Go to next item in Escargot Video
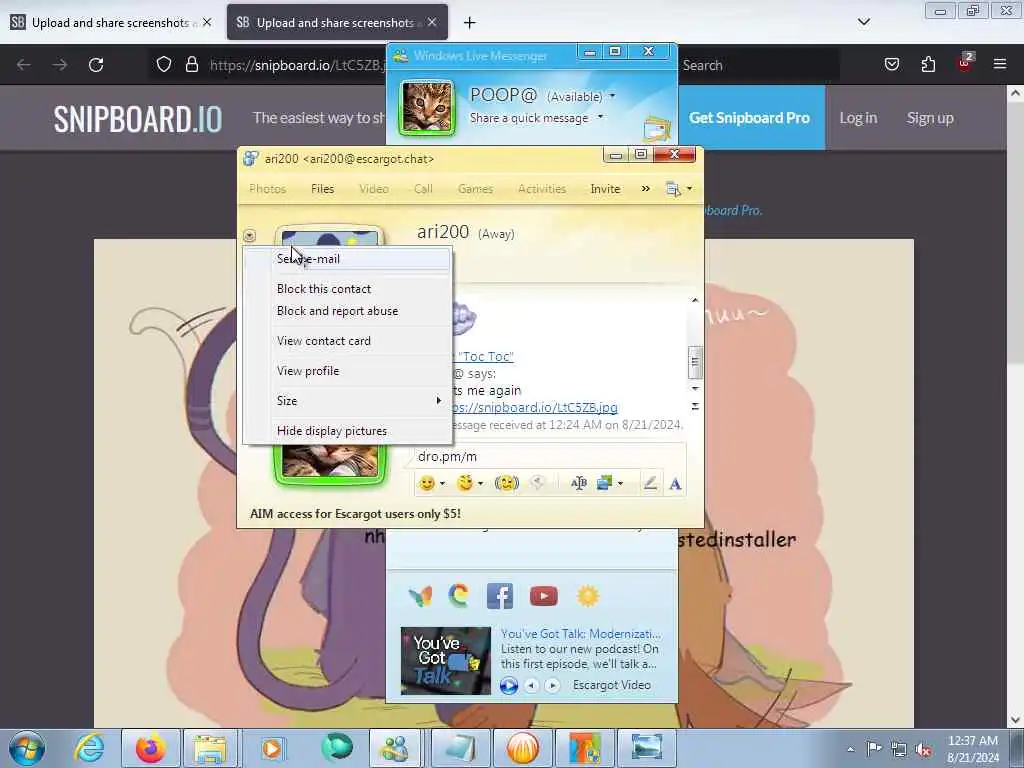Screen dimensions: 1024x768 pyautogui.click(x=552, y=685)
